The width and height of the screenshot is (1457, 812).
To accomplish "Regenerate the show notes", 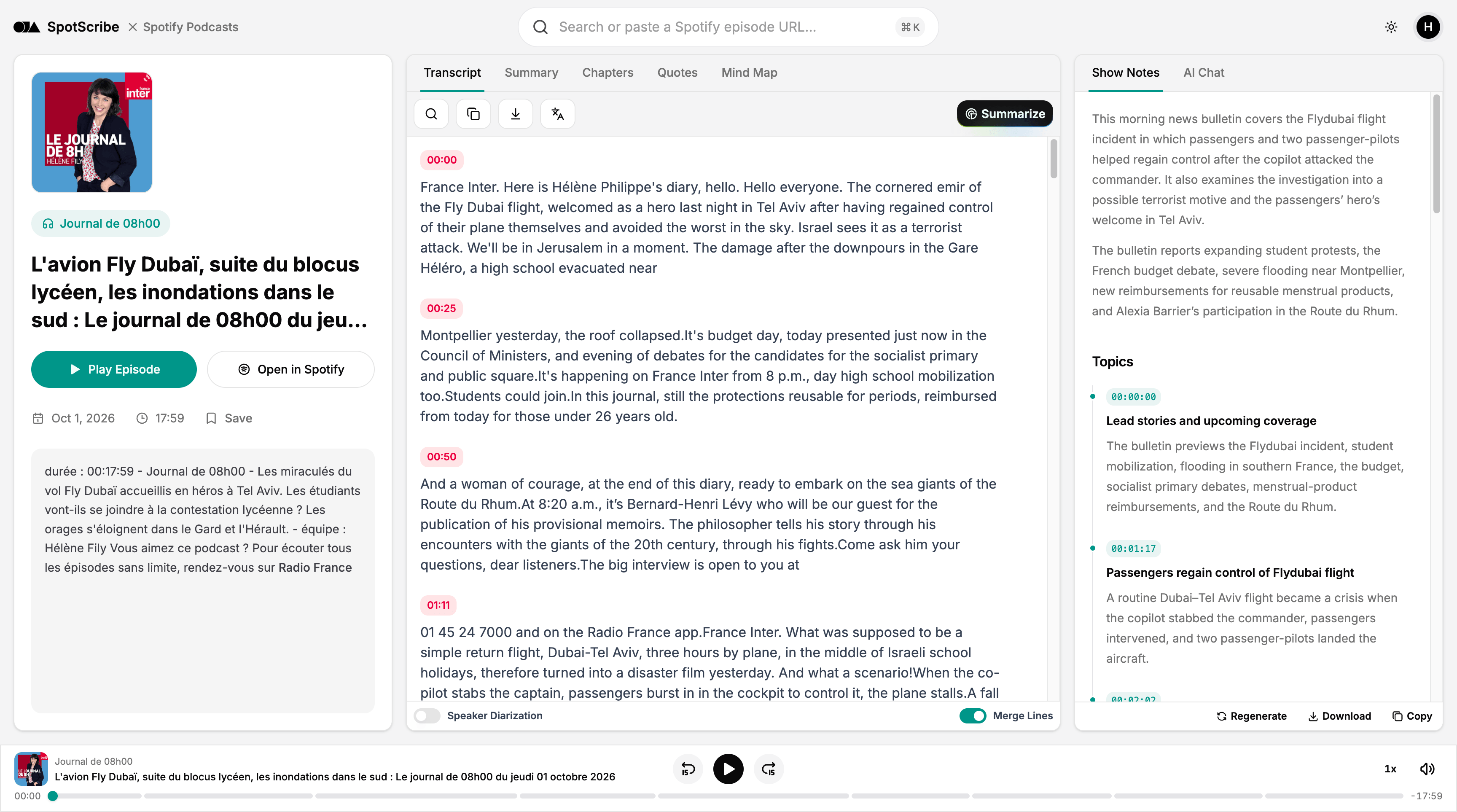I will coord(1252,716).
